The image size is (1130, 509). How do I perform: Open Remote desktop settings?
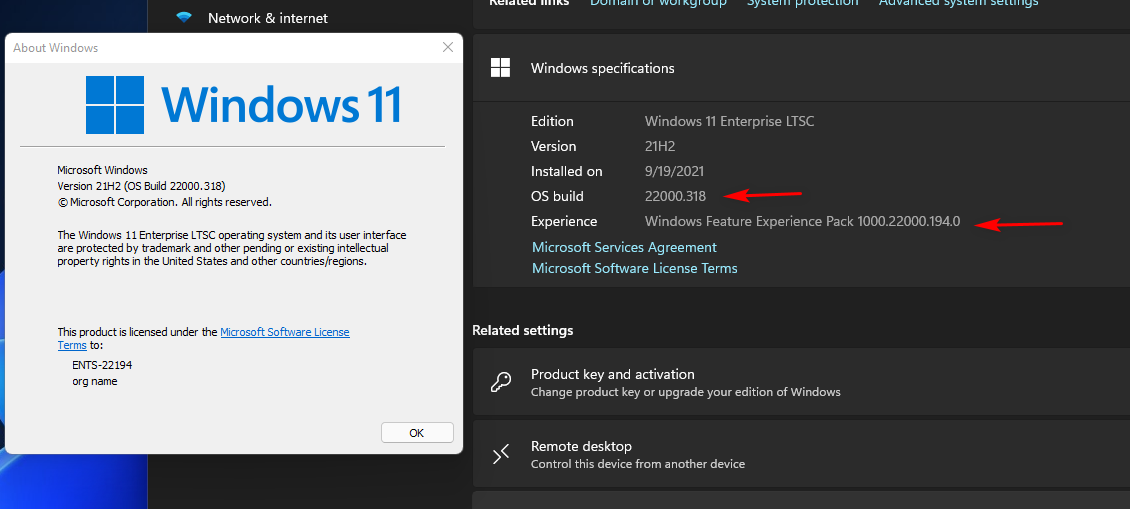pyautogui.click(x=801, y=453)
